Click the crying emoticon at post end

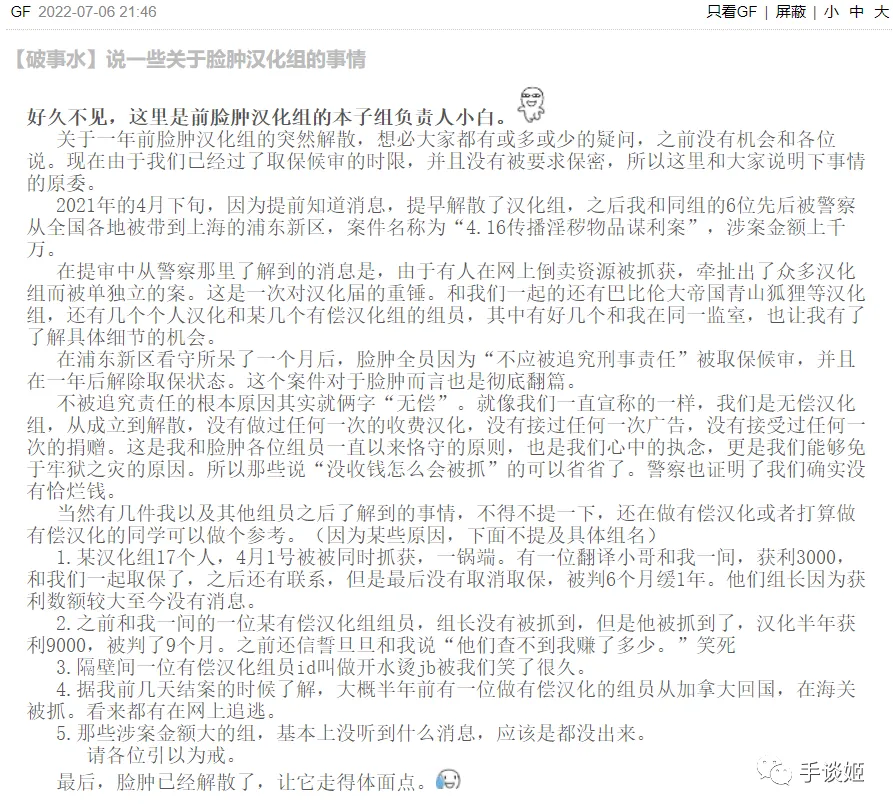click(448, 780)
